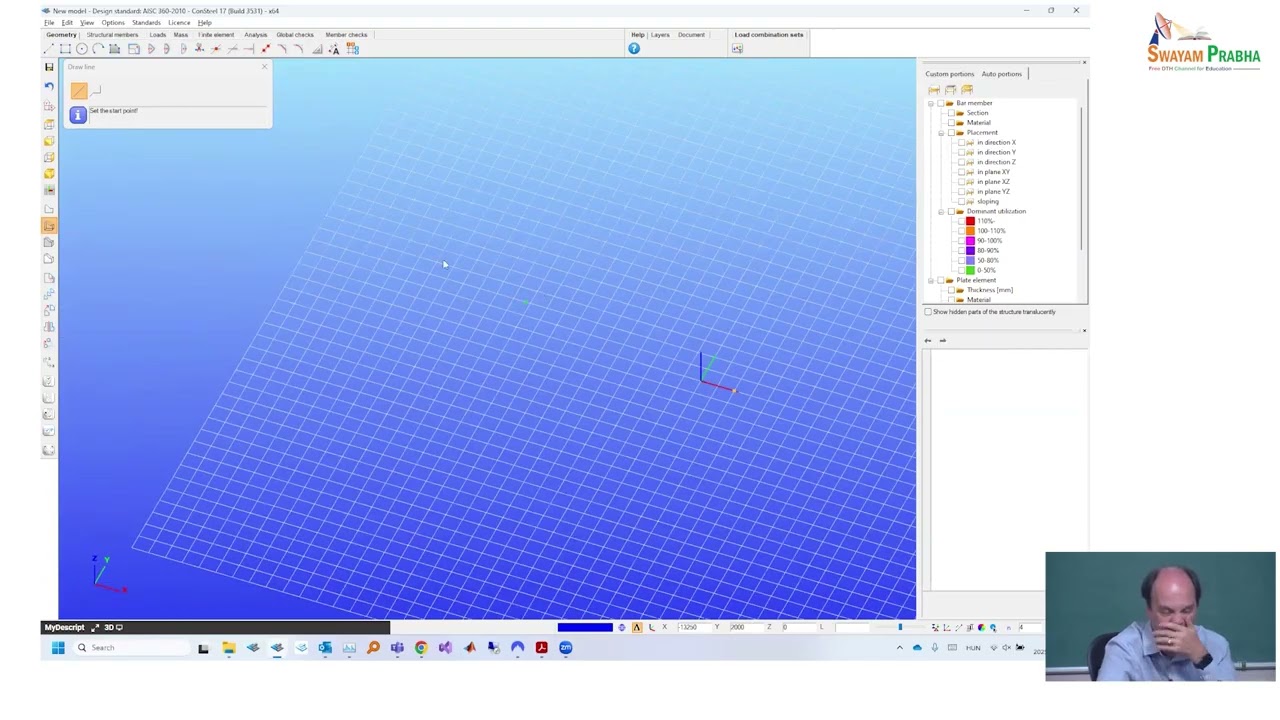Click the first portion icon above the tree
This screenshot has height=720, width=1280.
(x=934, y=90)
